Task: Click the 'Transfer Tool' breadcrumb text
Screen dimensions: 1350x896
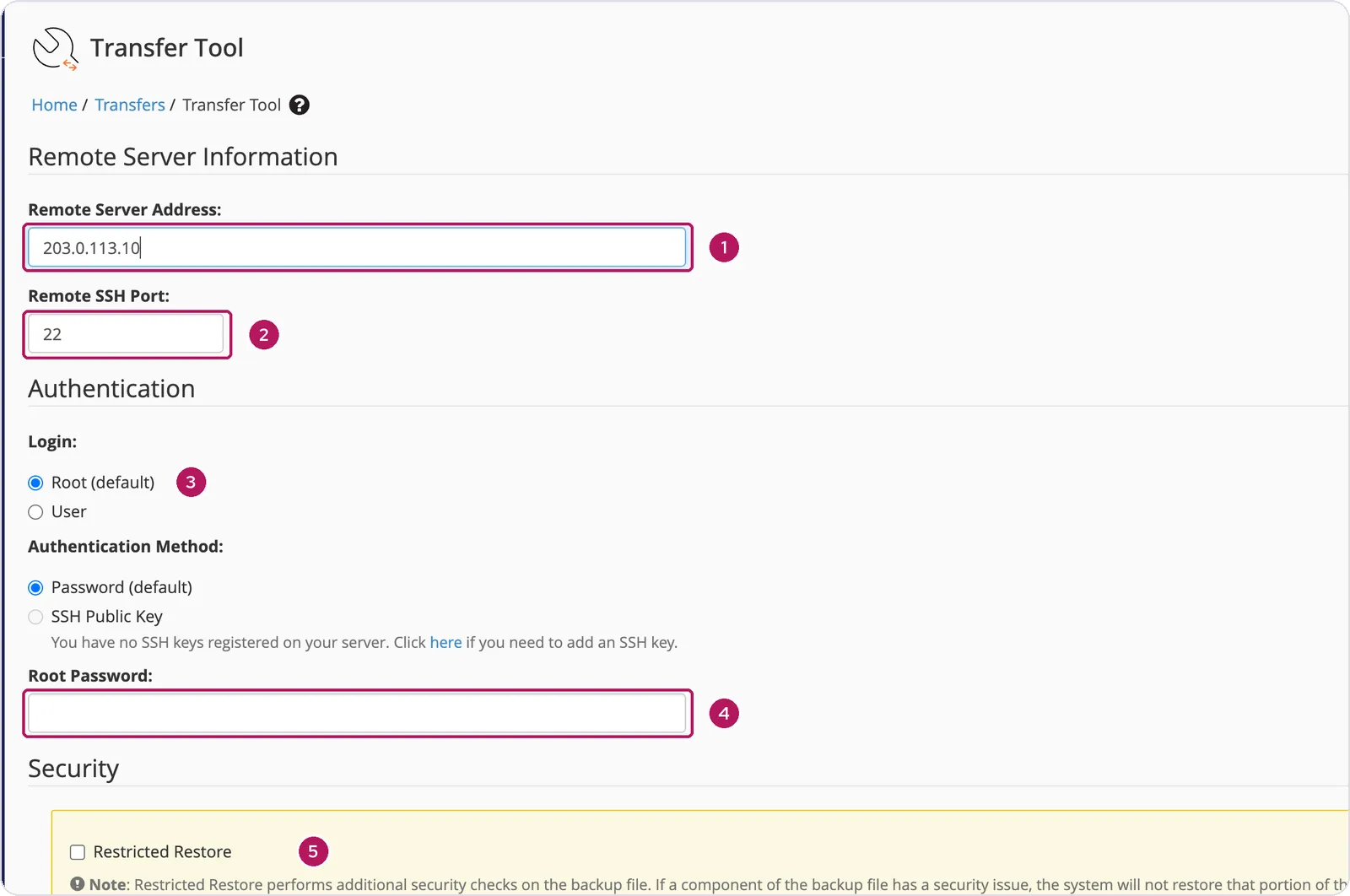Action: [x=231, y=105]
